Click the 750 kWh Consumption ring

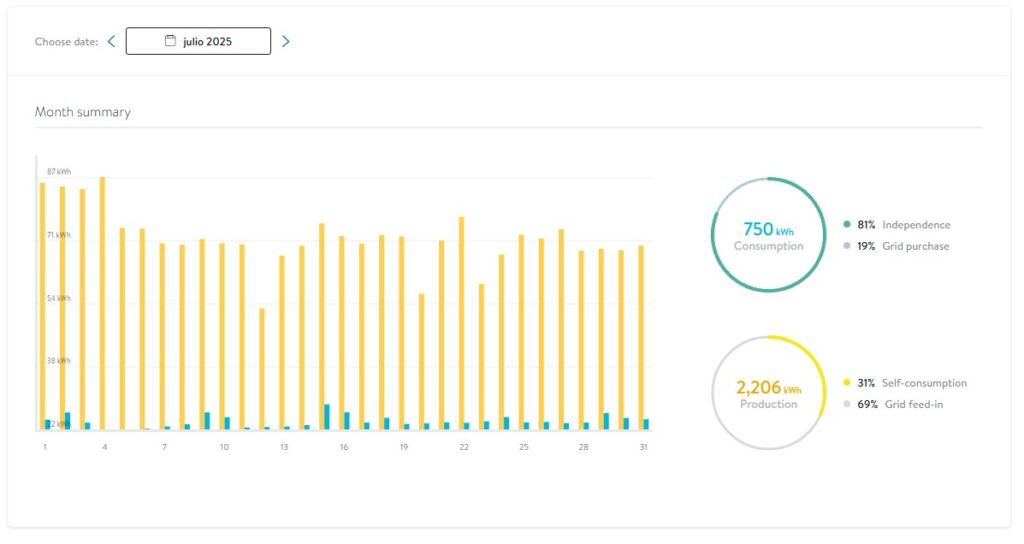[x=768, y=235]
